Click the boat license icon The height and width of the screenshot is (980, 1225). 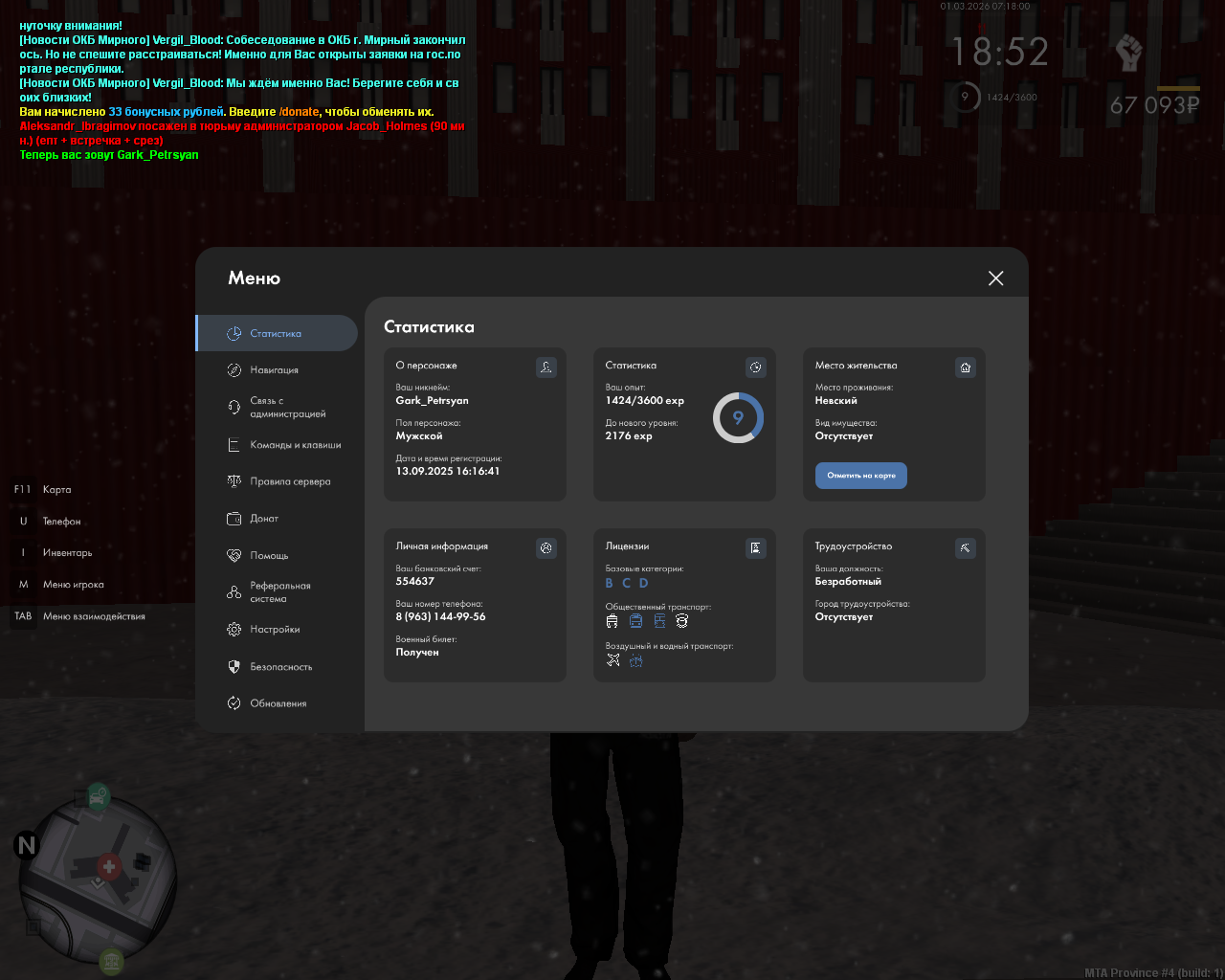click(x=636, y=660)
